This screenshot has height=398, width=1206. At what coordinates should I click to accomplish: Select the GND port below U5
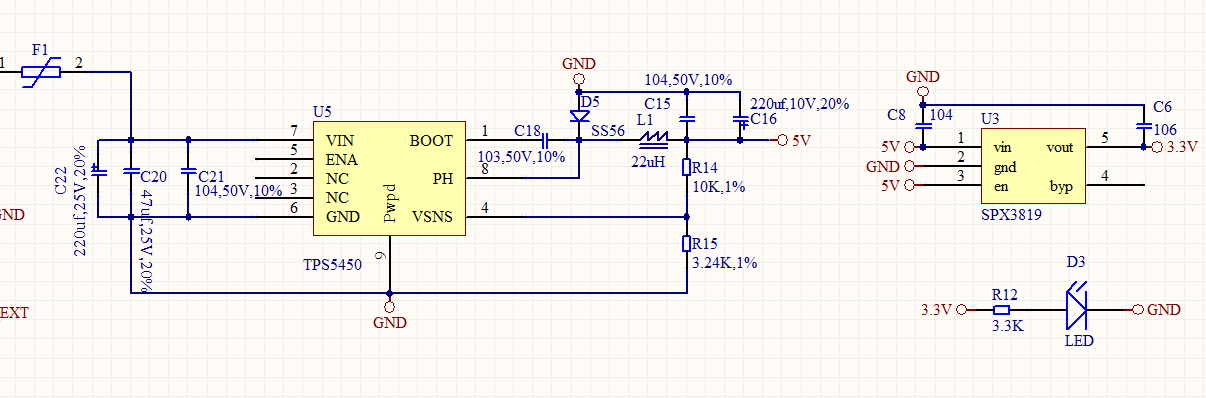click(x=389, y=315)
